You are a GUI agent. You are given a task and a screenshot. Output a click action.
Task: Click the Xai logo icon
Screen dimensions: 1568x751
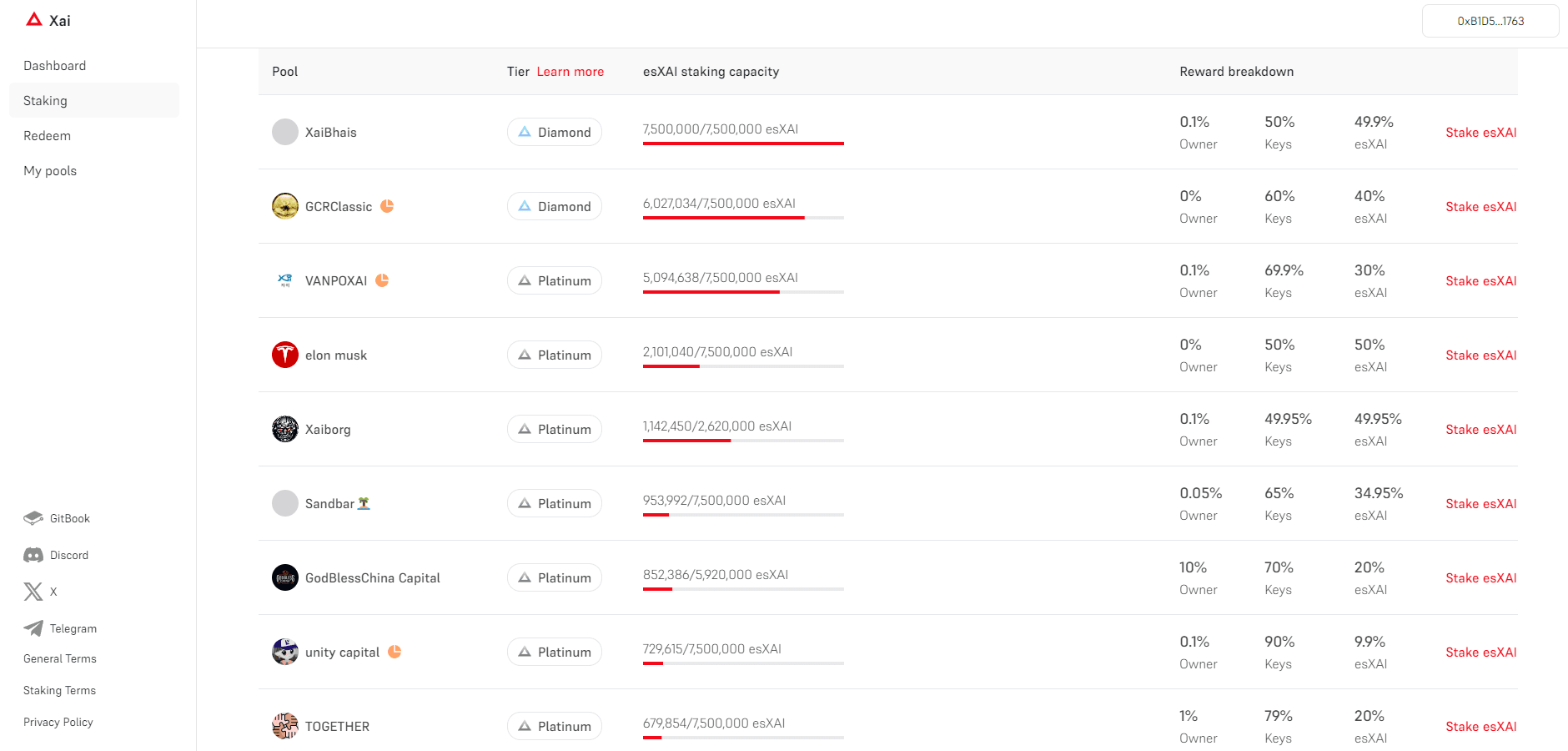click(x=34, y=19)
